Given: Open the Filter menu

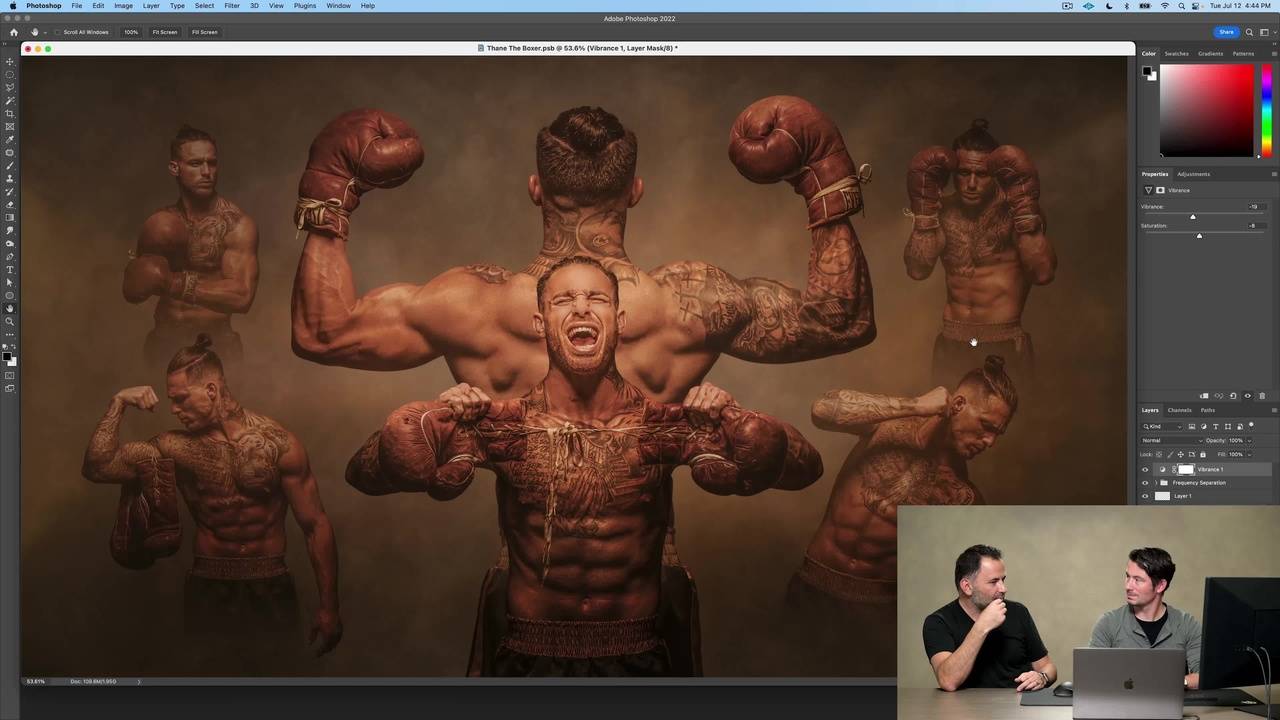Looking at the screenshot, I should click(232, 6).
